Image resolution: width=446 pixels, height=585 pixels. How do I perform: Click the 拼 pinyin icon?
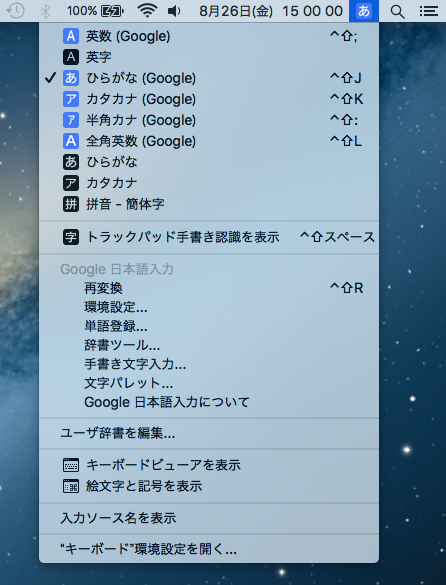(71, 204)
